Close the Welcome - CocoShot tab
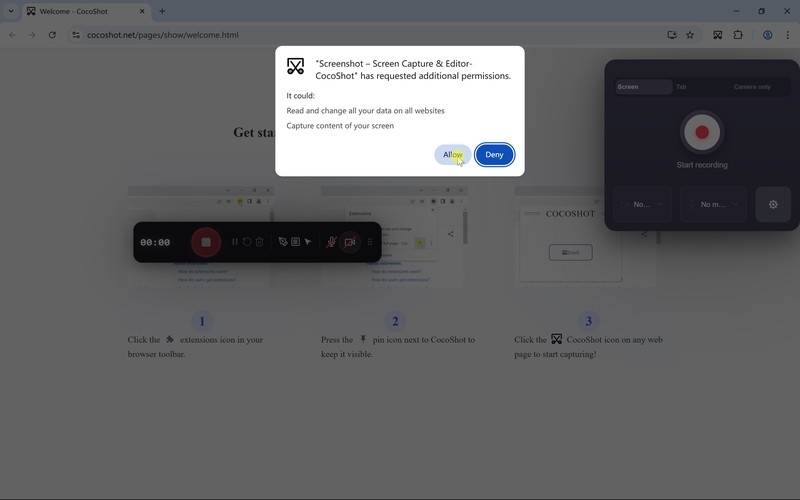This screenshot has height=500, width=800. pos(142,11)
